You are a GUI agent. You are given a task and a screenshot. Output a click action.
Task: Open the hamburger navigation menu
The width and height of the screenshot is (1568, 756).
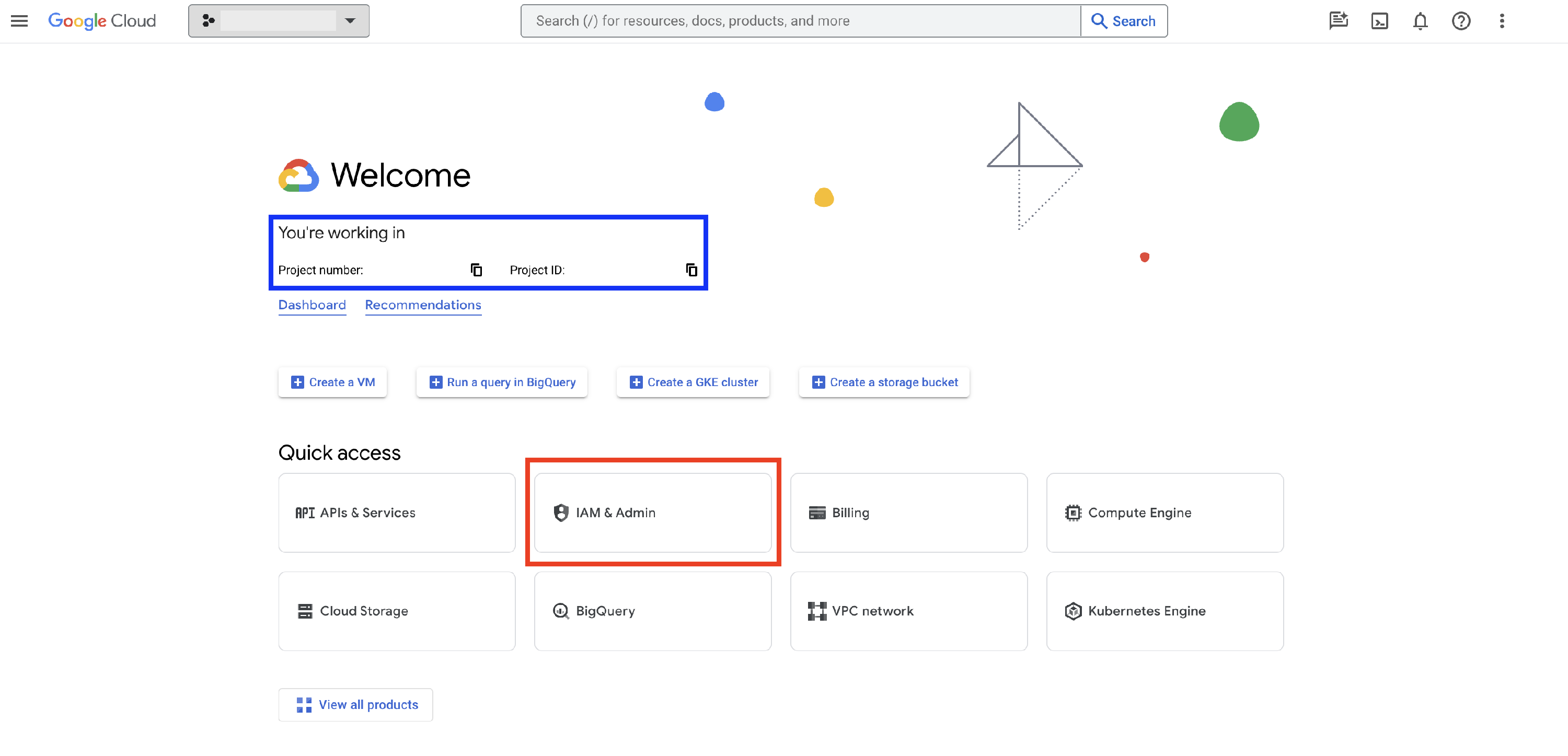coord(19,21)
